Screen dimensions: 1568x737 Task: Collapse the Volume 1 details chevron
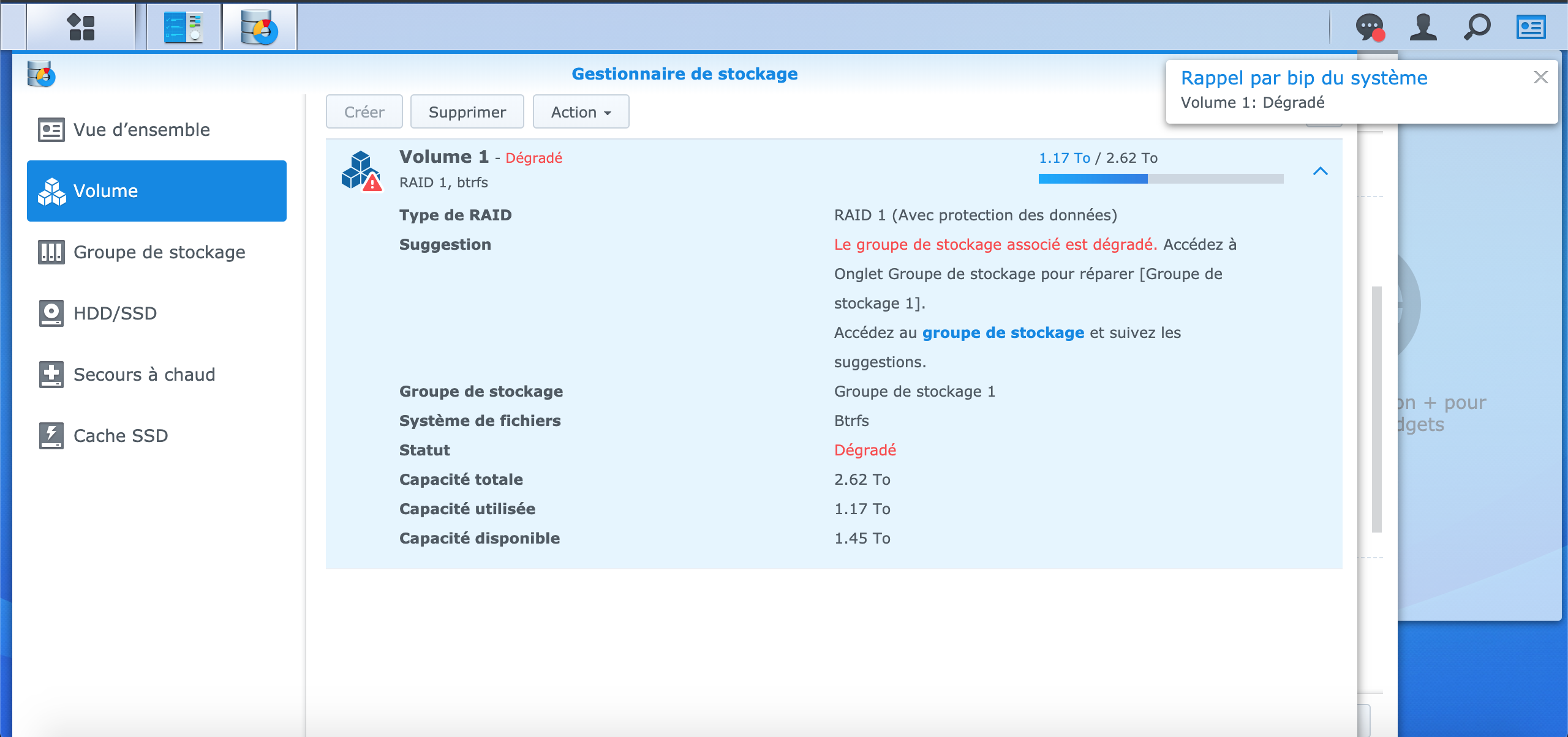pos(1321,171)
